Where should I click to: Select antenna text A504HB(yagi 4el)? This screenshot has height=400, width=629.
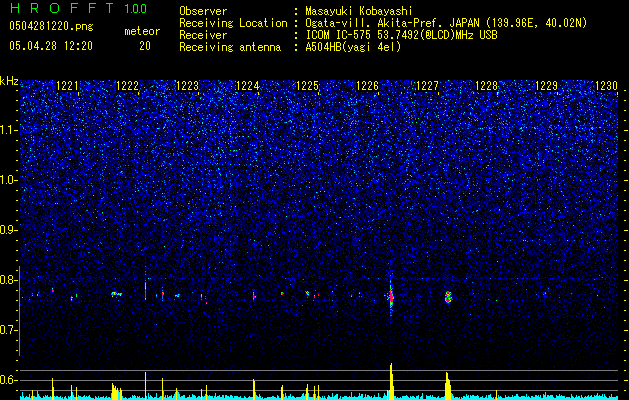[x=353, y=47]
